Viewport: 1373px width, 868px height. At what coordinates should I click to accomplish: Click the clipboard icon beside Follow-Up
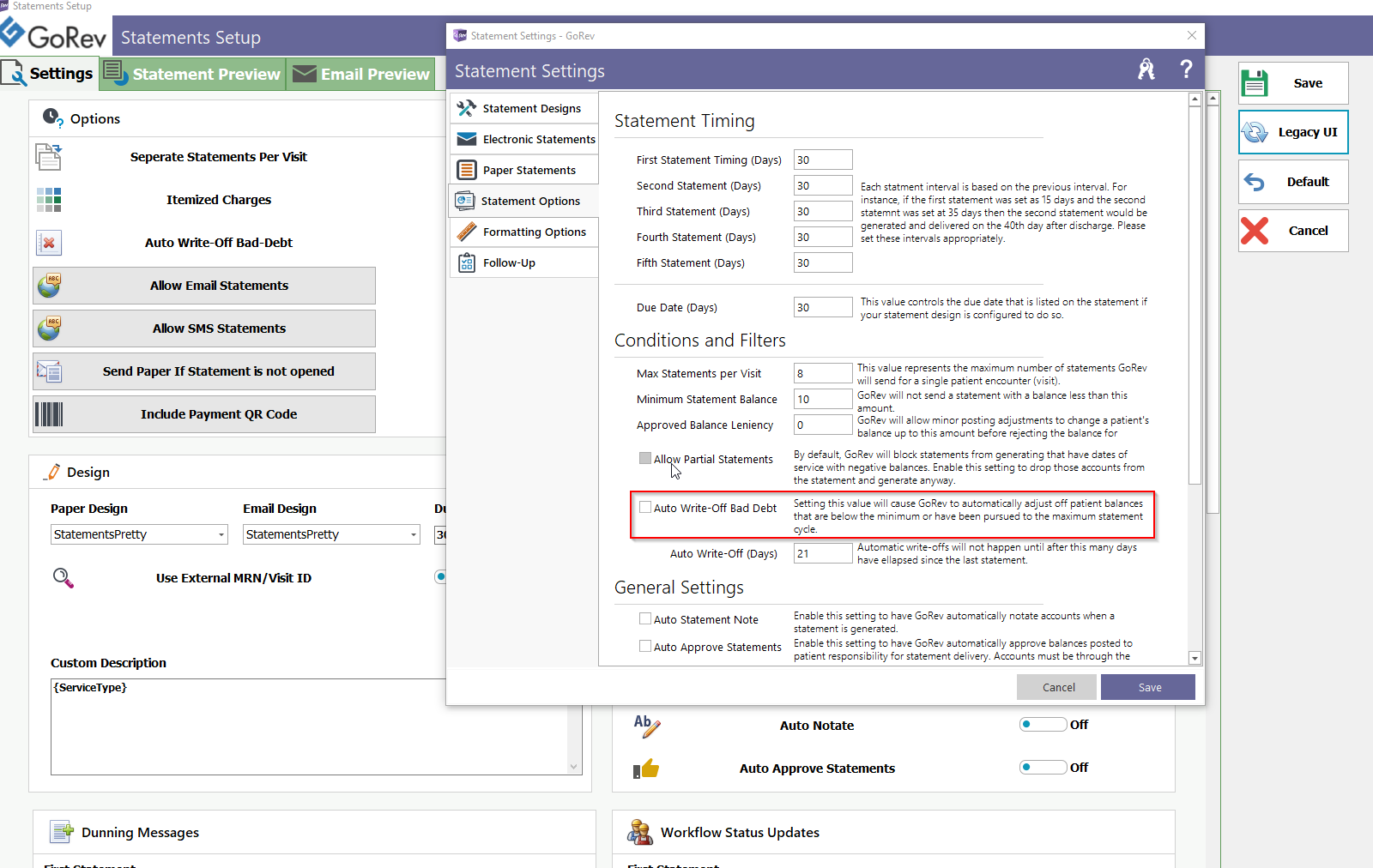tap(467, 262)
